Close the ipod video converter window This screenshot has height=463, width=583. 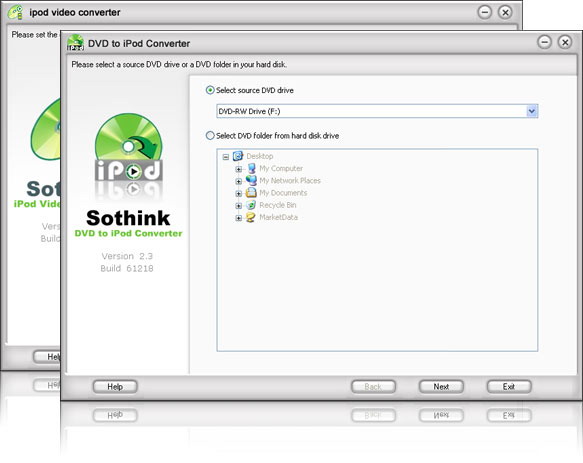(505, 12)
